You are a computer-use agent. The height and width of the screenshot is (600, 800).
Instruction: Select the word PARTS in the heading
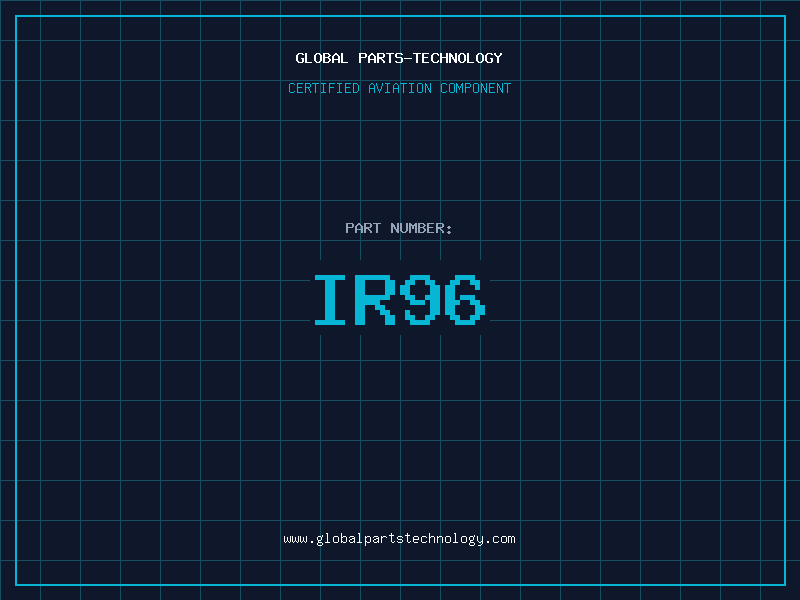click(x=380, y=59)
